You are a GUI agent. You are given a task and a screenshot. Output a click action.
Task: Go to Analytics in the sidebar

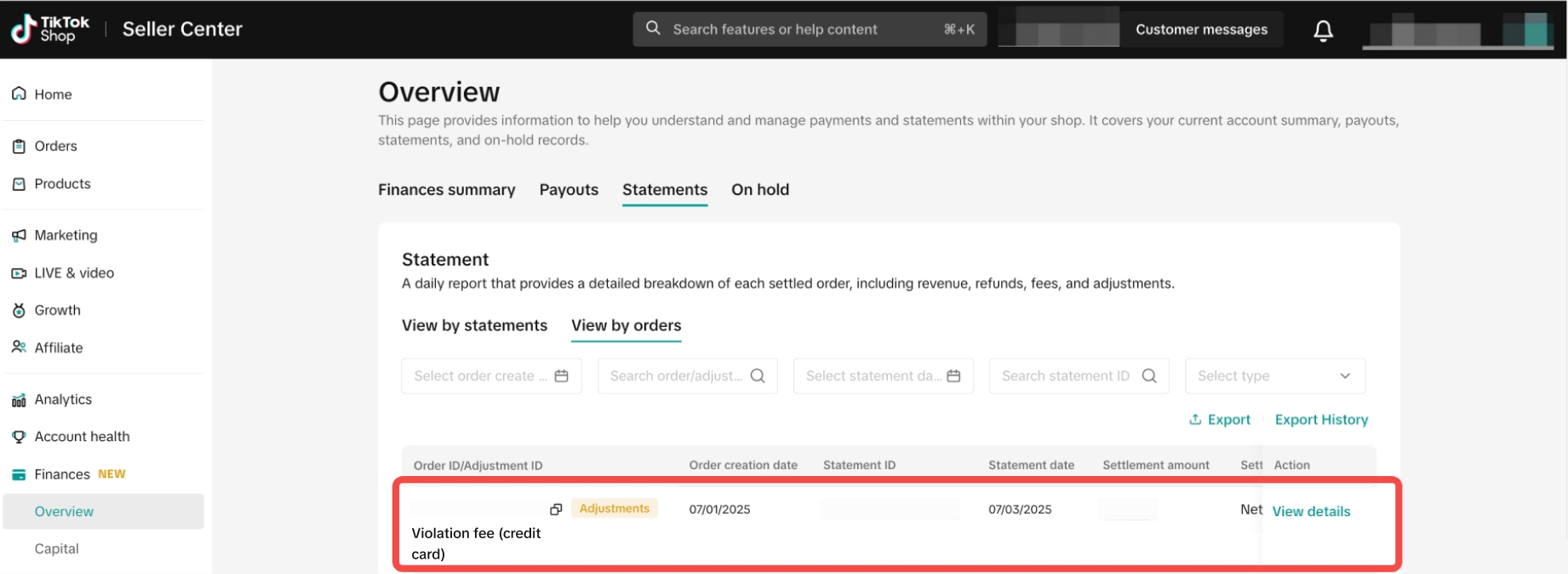(x=63, y=399)
